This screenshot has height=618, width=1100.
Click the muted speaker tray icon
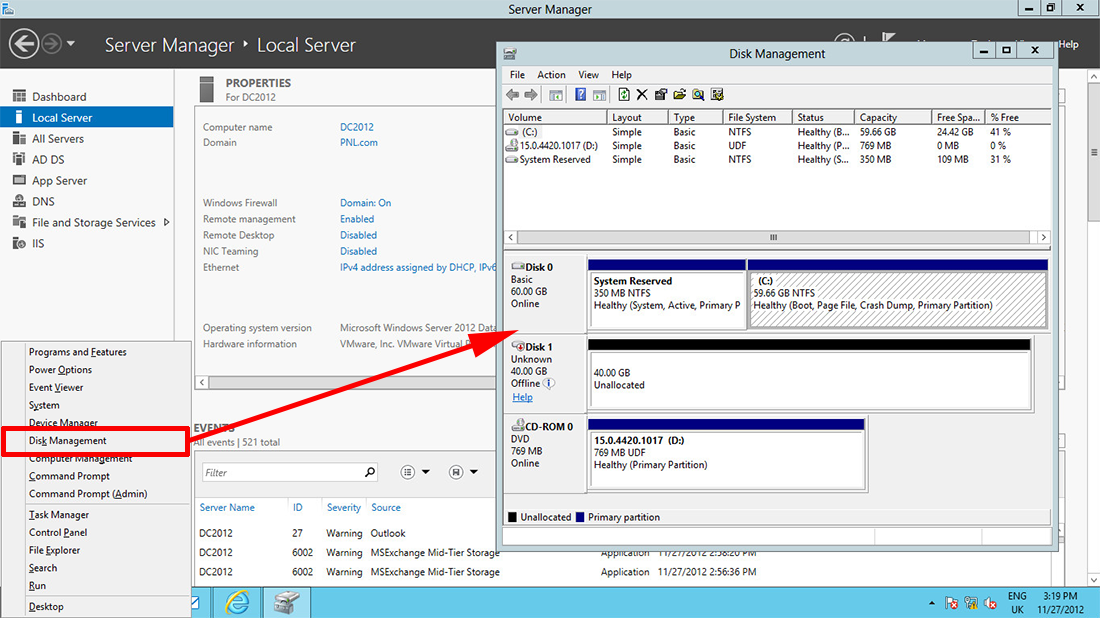tap(991, 603)
